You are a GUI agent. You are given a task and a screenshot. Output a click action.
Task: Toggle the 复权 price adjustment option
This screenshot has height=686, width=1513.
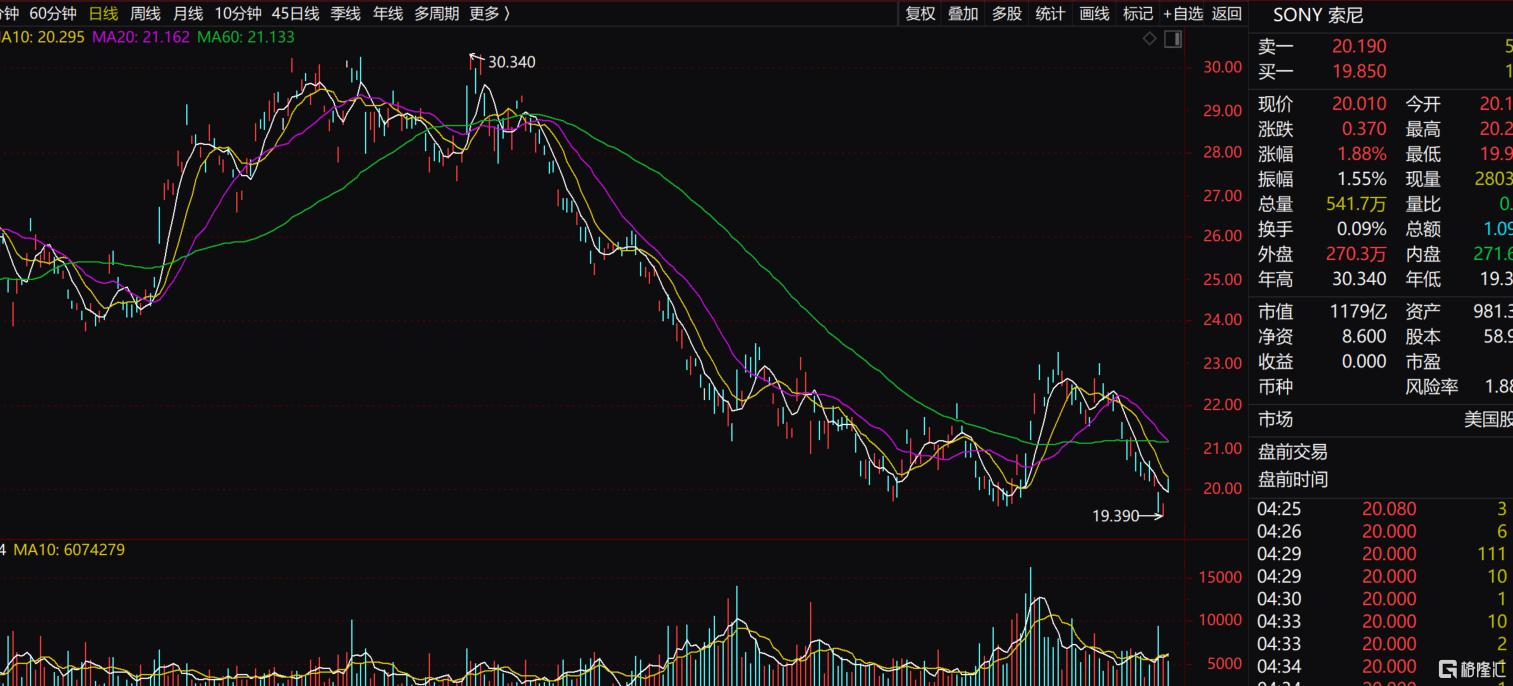(920, 14)
